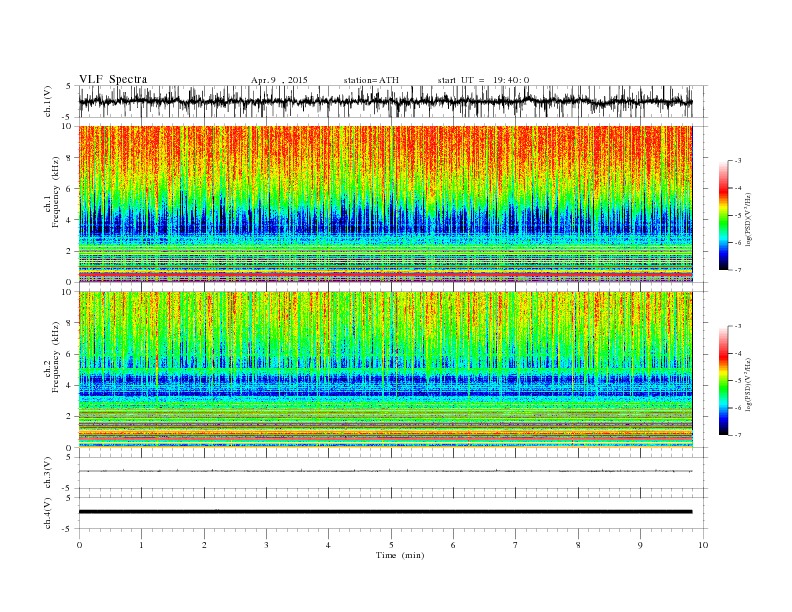Click the "Time (min)" axis label

(400, 555)
